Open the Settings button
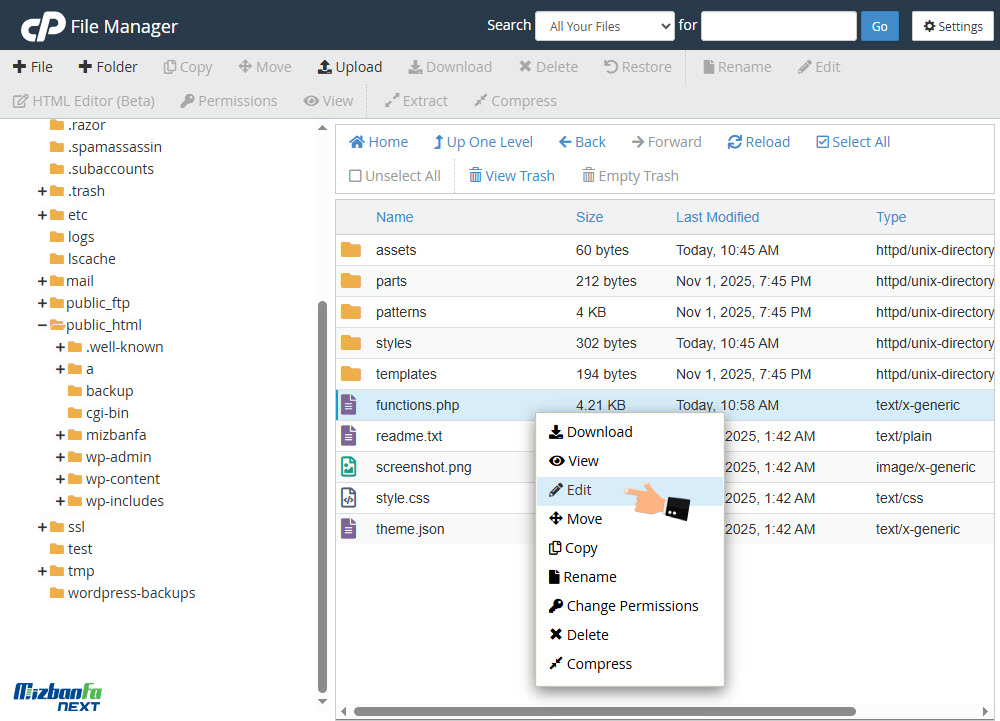 [x=952, y=26]
